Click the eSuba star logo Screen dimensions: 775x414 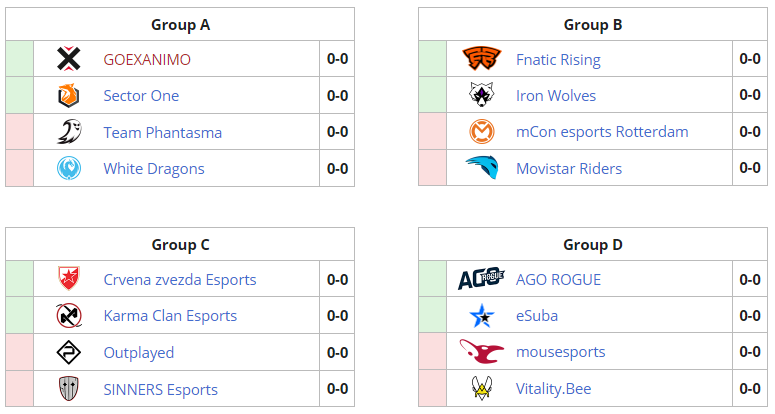pyautogui.click(x=481, y=316)
